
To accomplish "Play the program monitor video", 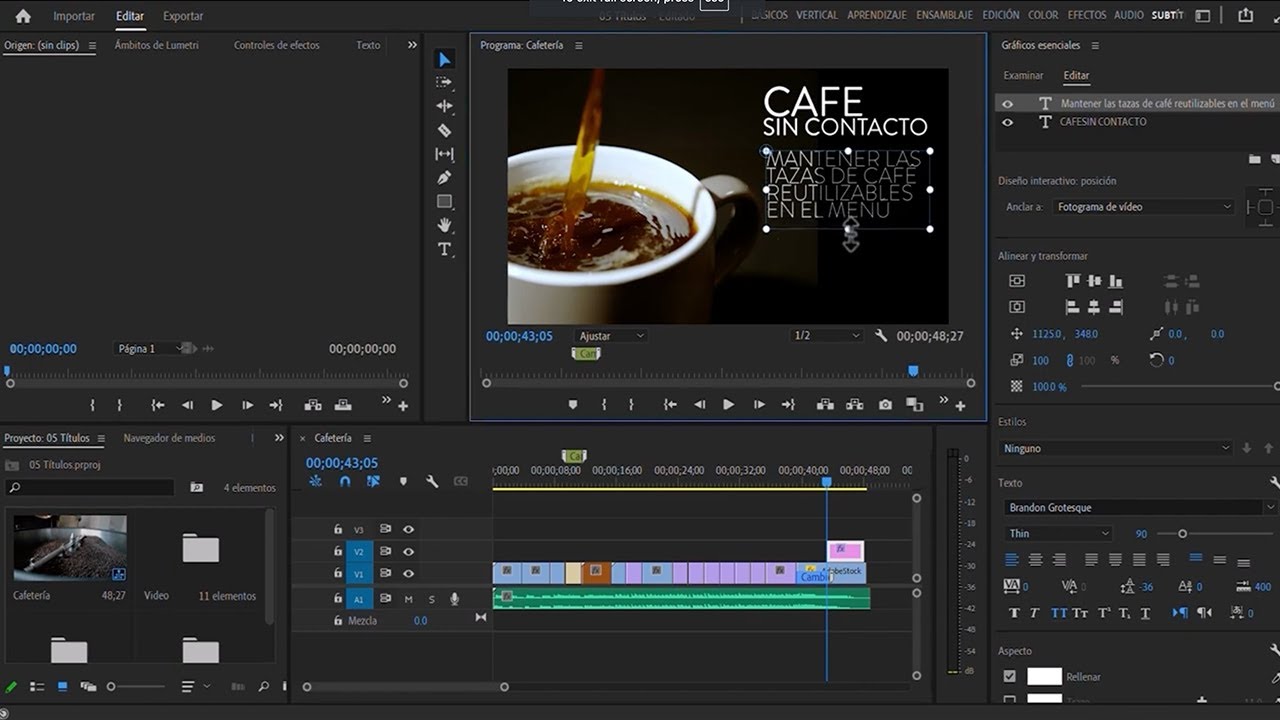I will [x=728, y=405].
